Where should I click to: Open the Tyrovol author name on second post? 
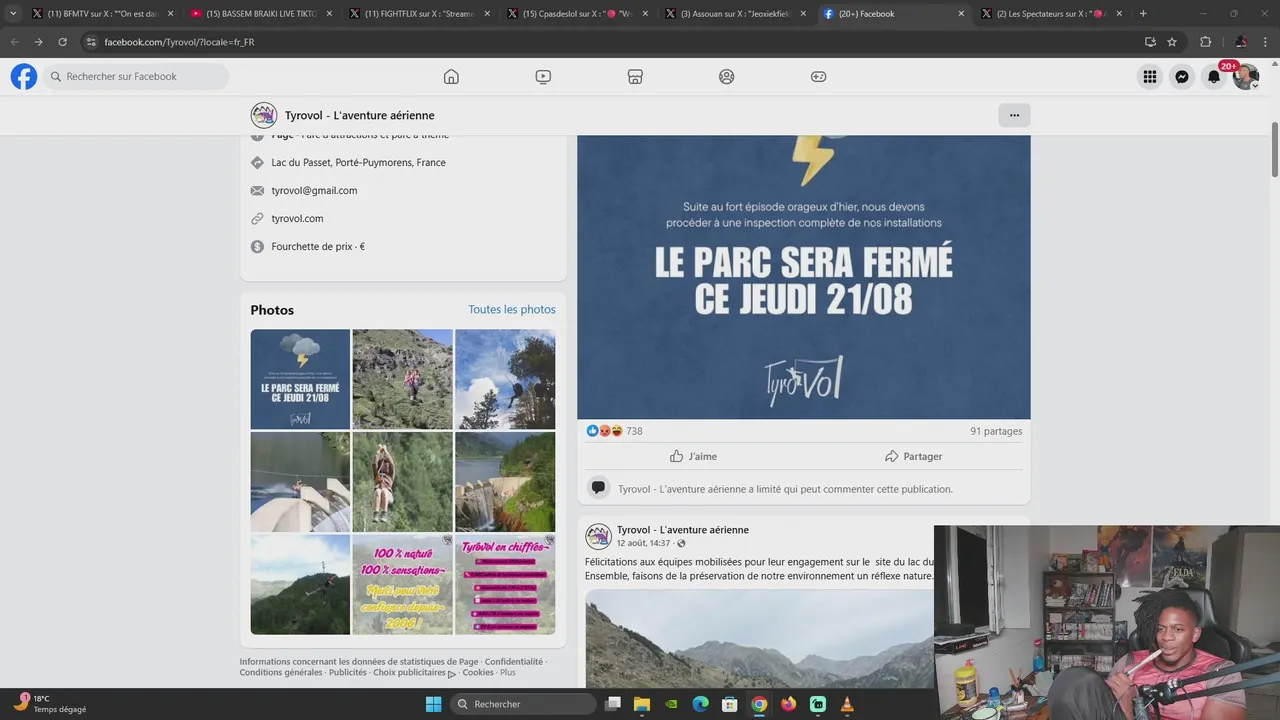pyautogui.click(x=682, y=530)
